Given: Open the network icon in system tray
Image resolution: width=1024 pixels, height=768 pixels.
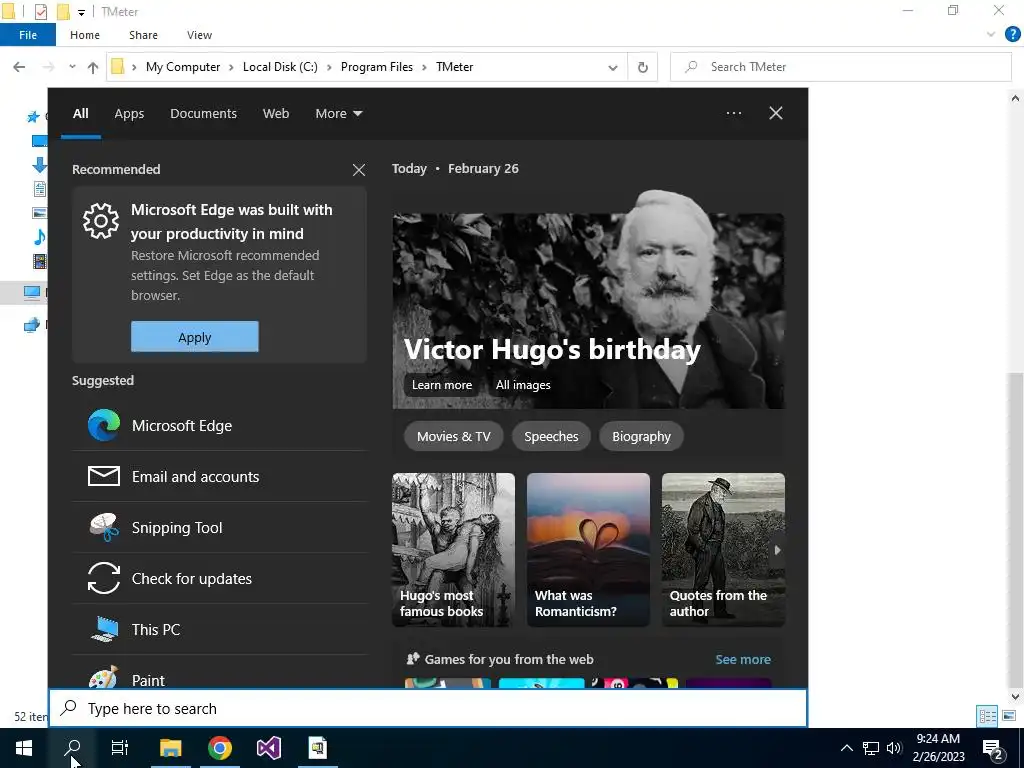Looking at the screenshot, I should pos(871,748).
